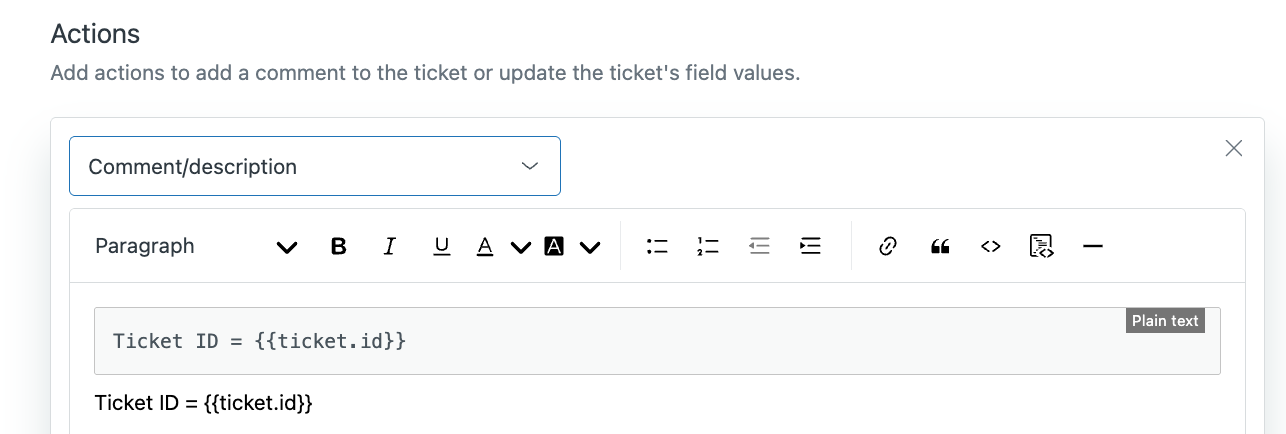Insert a horizontal divider line
The width and height of the screenshot is (1286, 434).
(x=1093, y=246)
